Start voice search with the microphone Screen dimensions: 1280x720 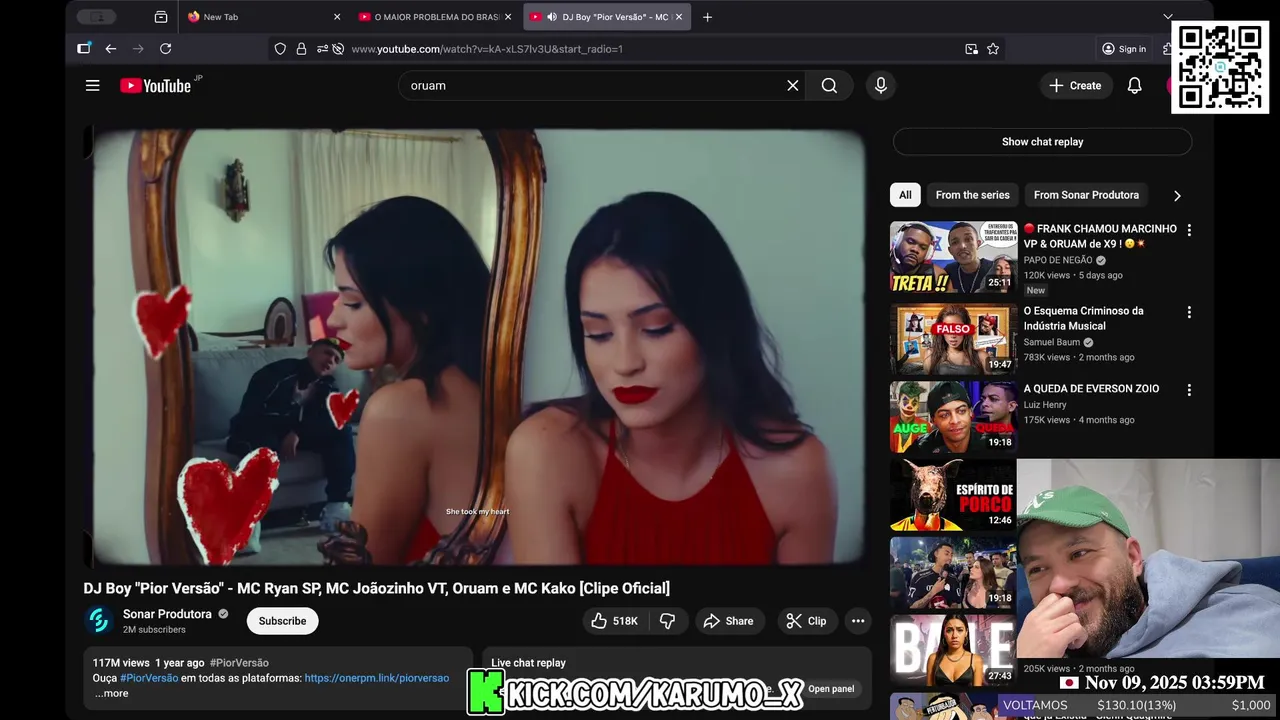pyautogui.click(x=881, y=86)
